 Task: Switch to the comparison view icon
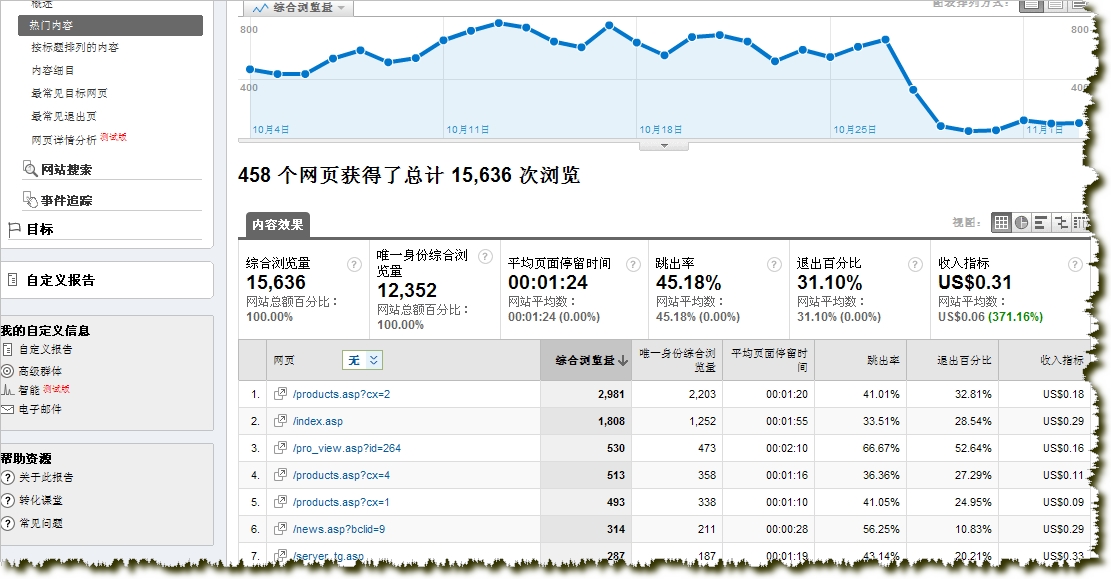point(1060,223)
